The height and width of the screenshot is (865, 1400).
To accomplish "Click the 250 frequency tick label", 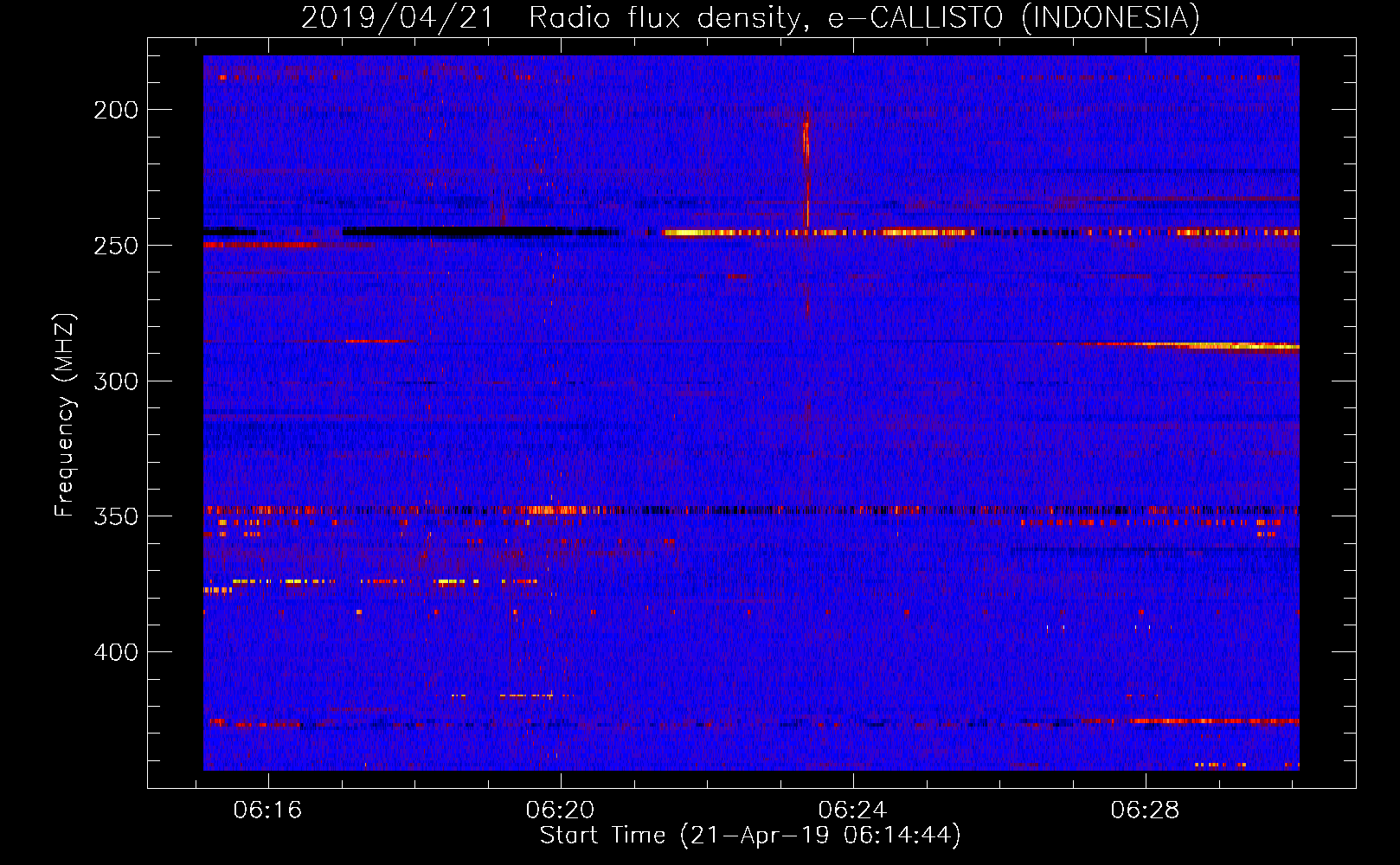I will pos(116,245).
